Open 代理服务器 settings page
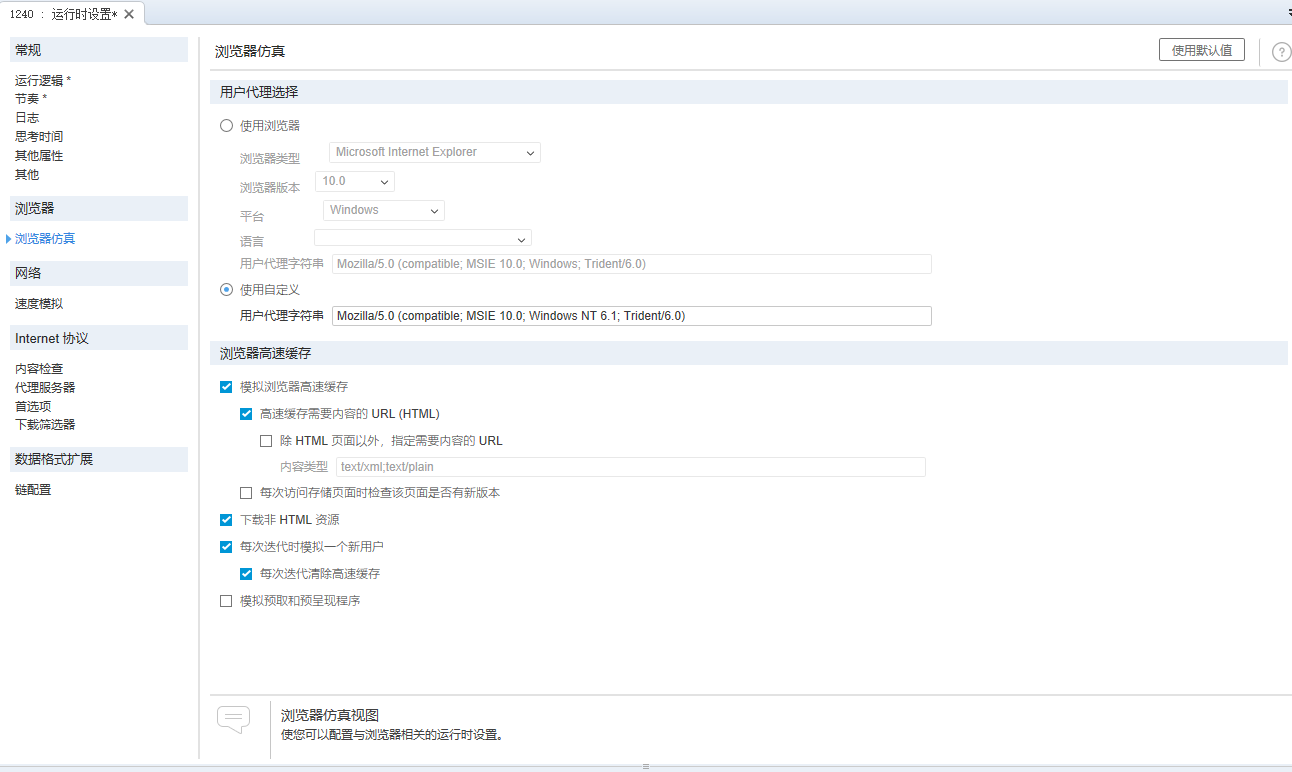This screenshot has width=1292, height=772. 45,388
